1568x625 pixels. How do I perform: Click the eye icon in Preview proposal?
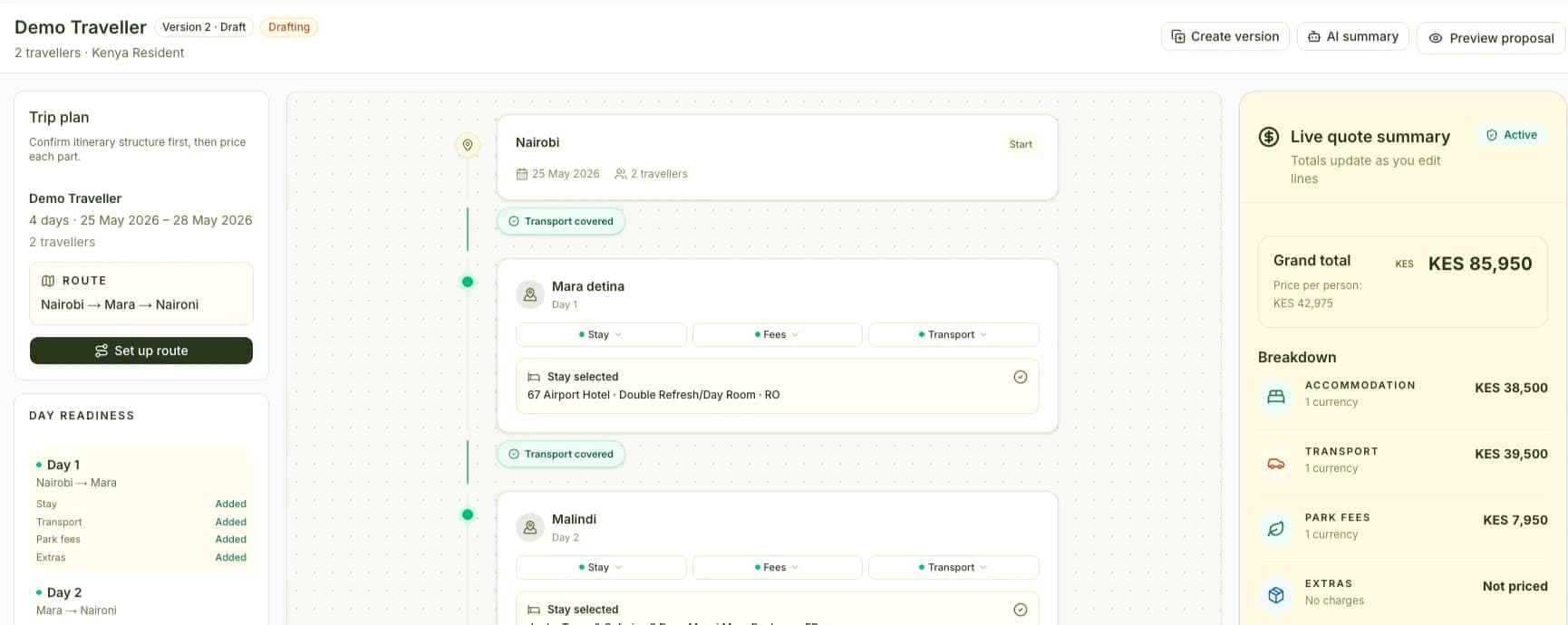(x=1436, y=38)
